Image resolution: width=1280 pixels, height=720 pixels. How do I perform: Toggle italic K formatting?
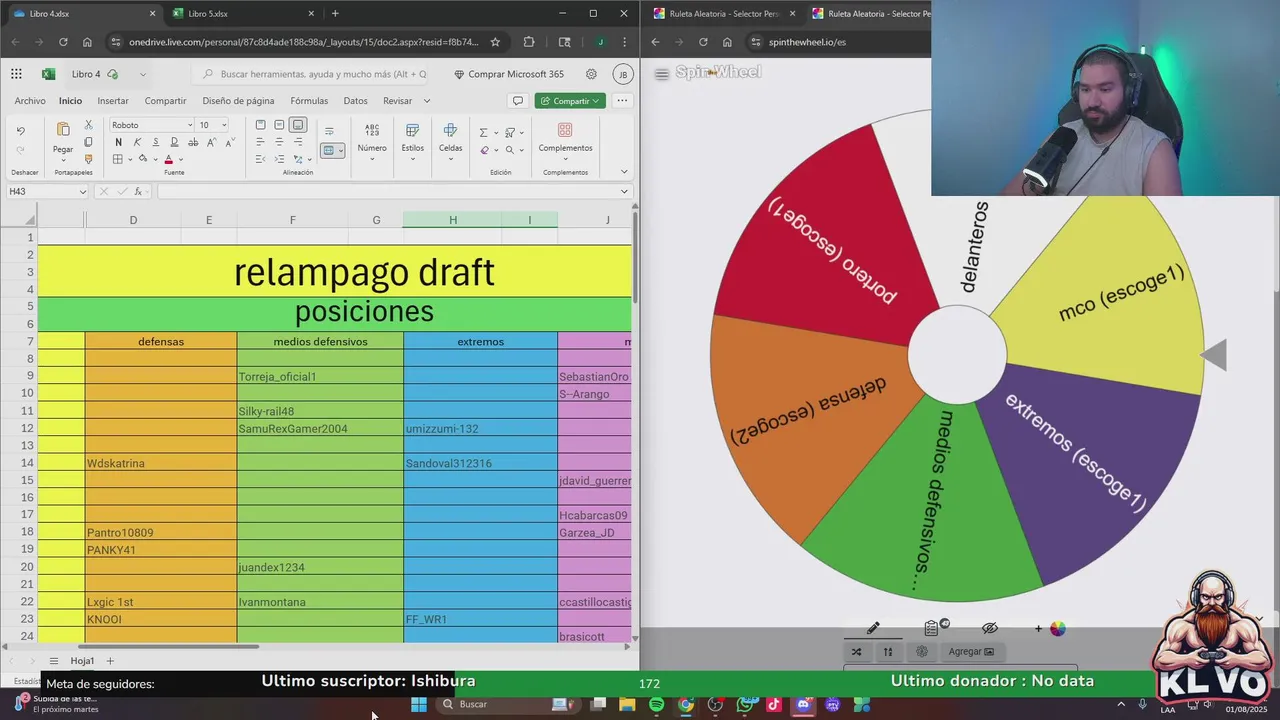pyautogui.click(x=137, y=142)
